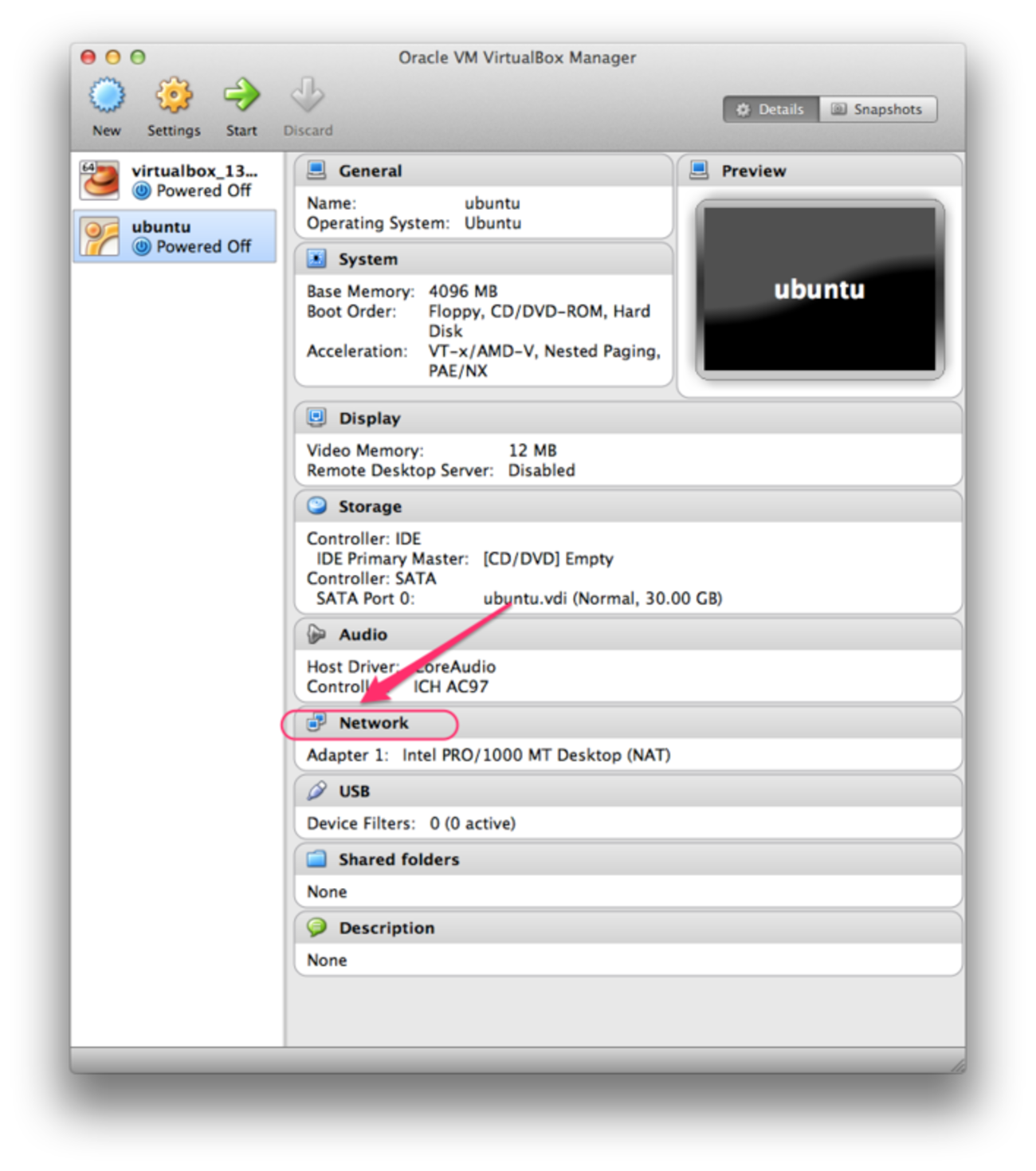Click the Shared folders folder icon
Image resolution: width=1036 pixels, height=1171 pixels.
316,859
